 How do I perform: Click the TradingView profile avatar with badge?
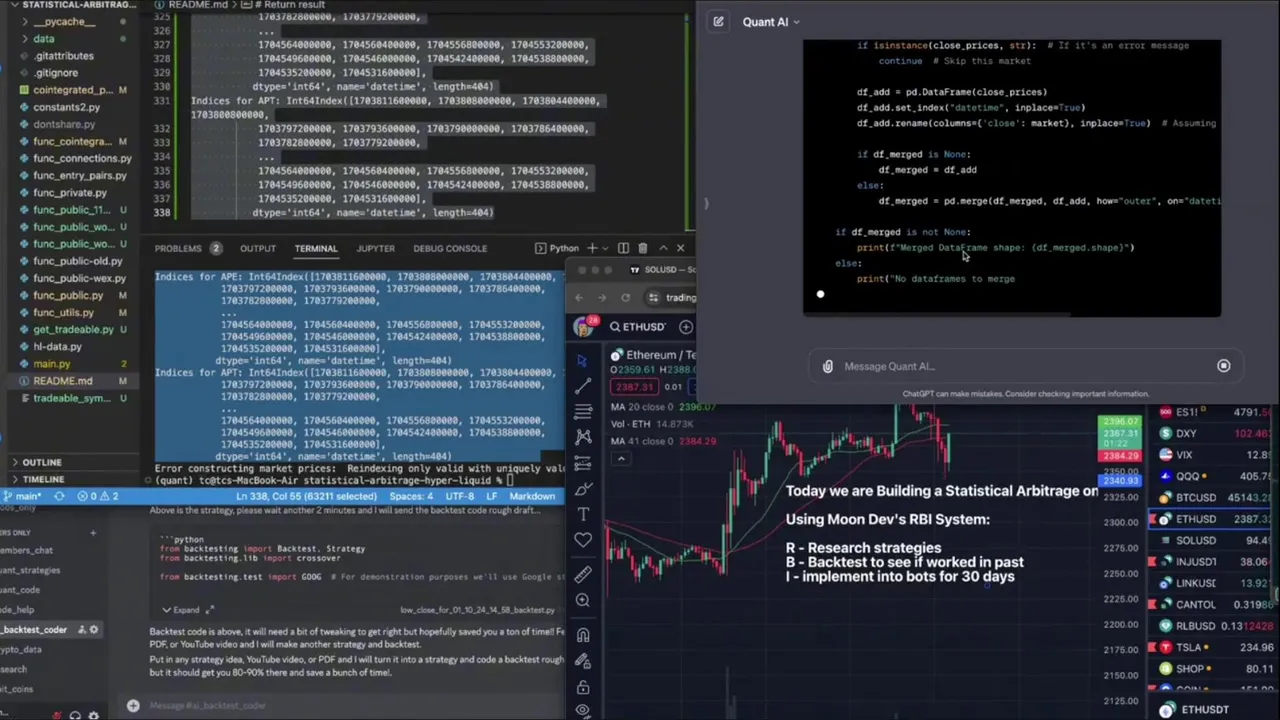pyautogui.click(x=583, y=326)
